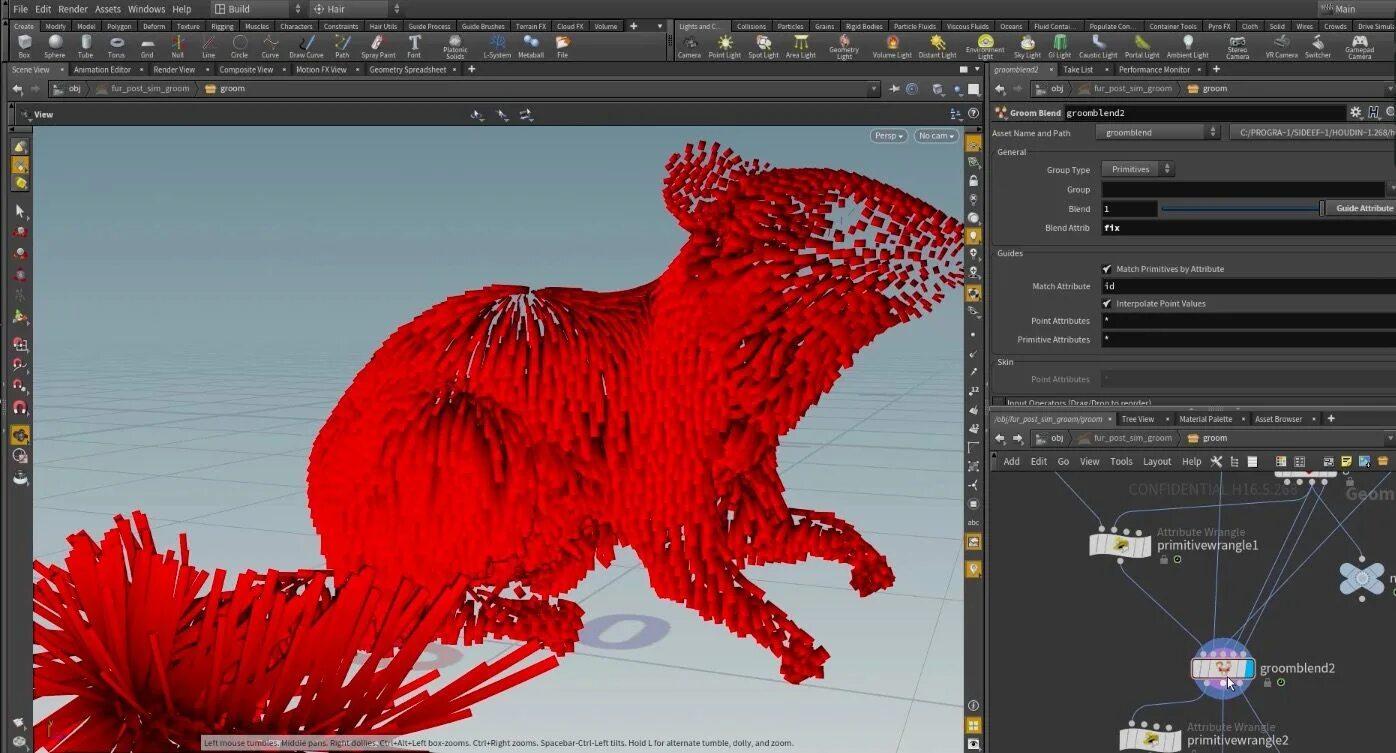Open the Render menu
Screen dimensions: 1396x753
[x=73, y=9]
